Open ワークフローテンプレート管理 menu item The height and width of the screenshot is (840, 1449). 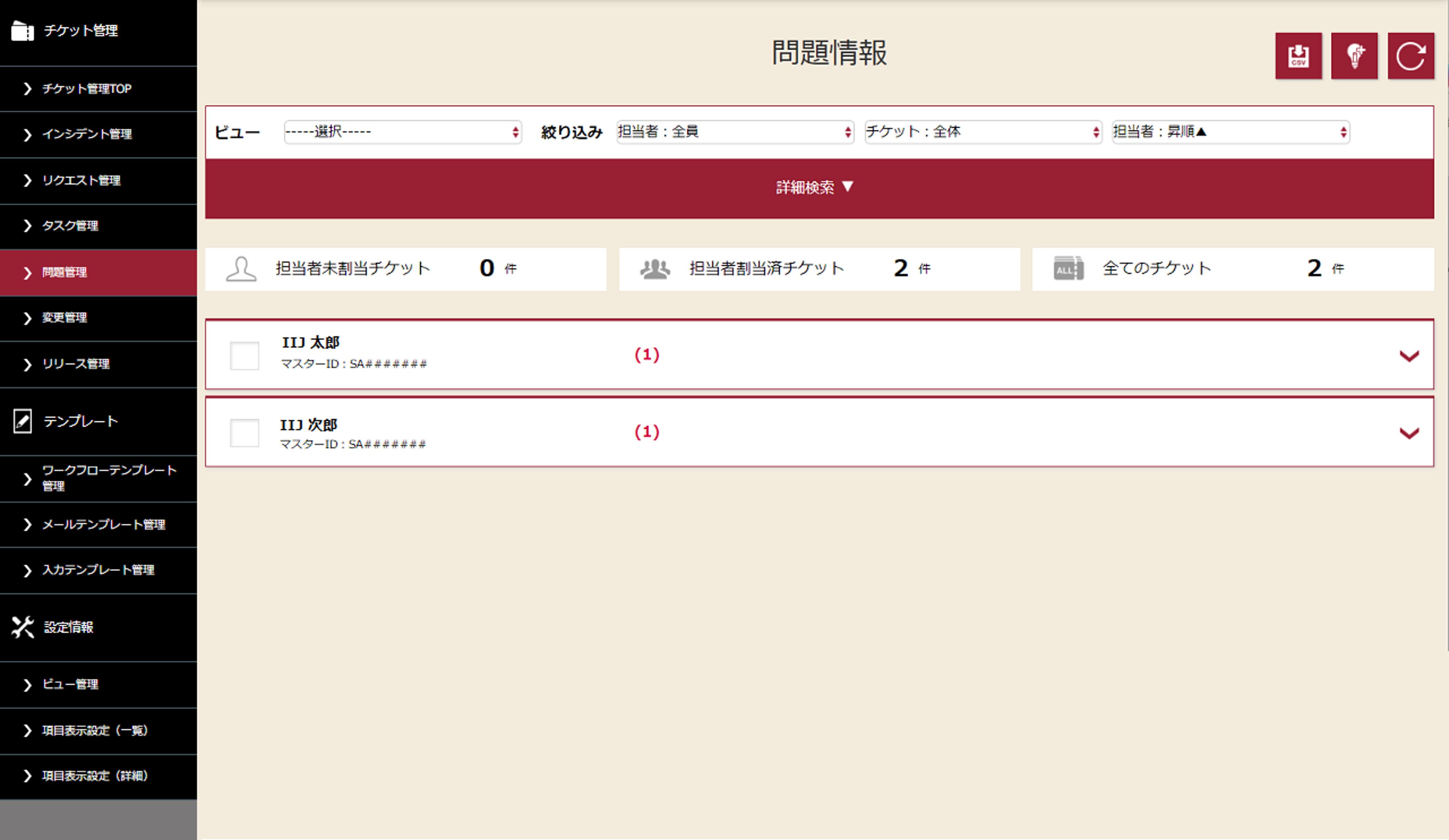(x=98, y=478)
